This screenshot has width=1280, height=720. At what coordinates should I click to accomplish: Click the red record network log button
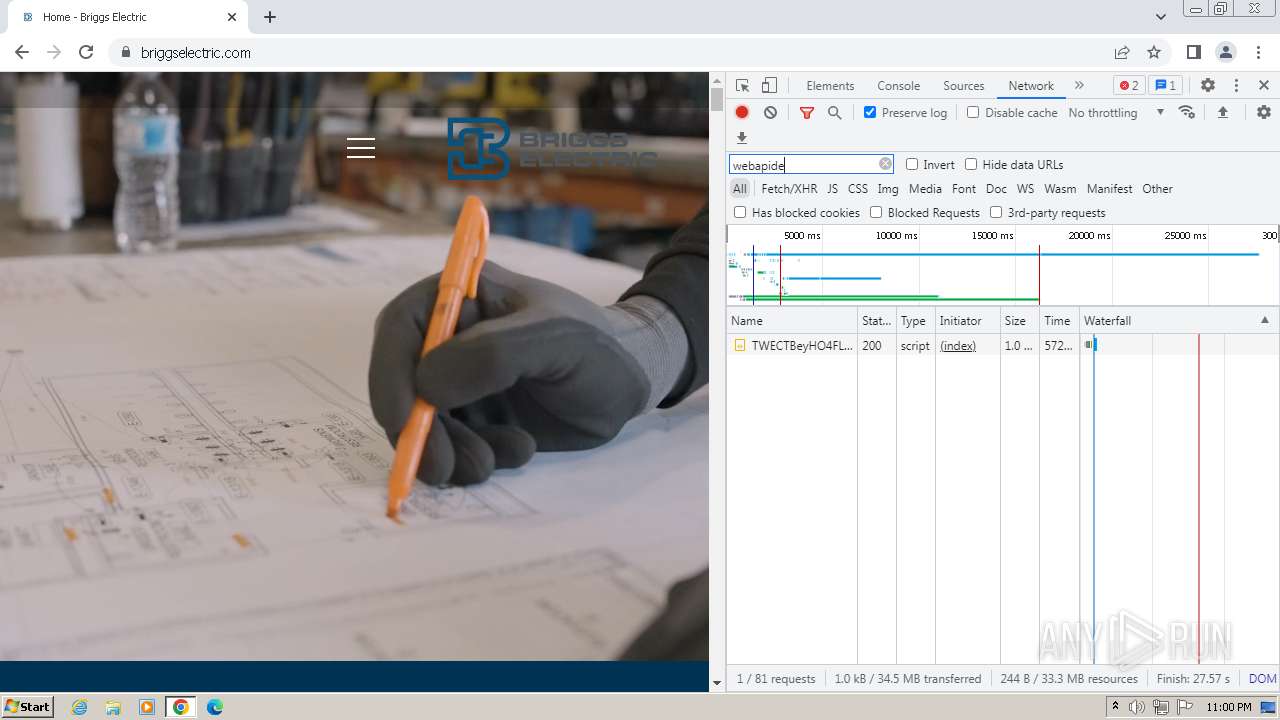(742, 113)
